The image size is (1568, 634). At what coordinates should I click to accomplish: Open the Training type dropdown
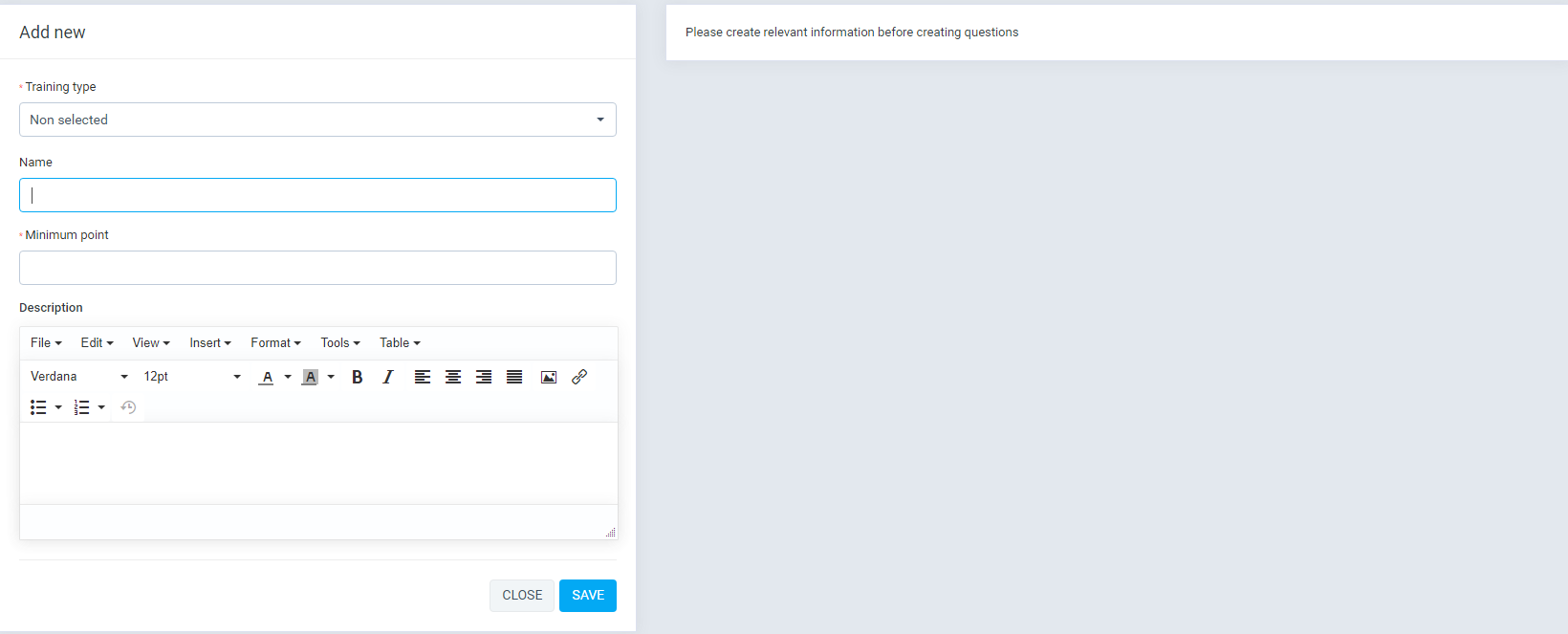click(x=317, y=120)
